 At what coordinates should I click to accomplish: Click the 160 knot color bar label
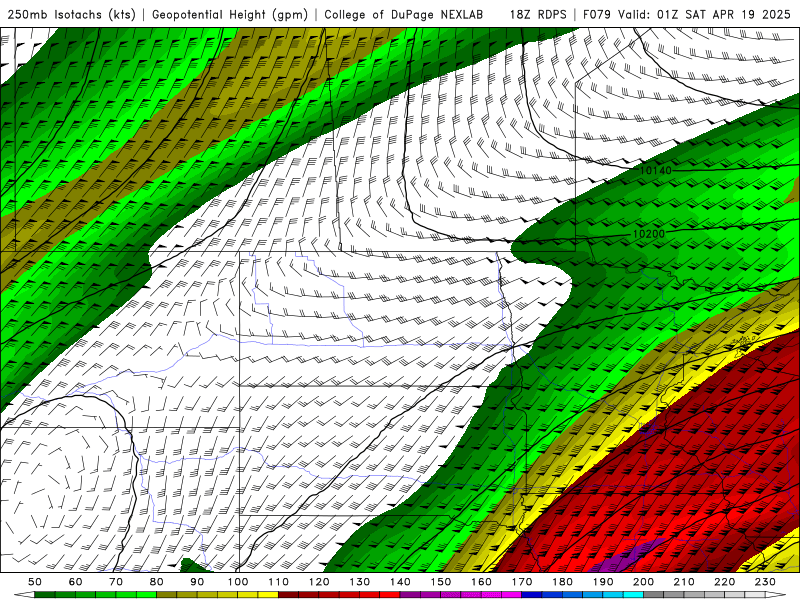click(481, 582)
